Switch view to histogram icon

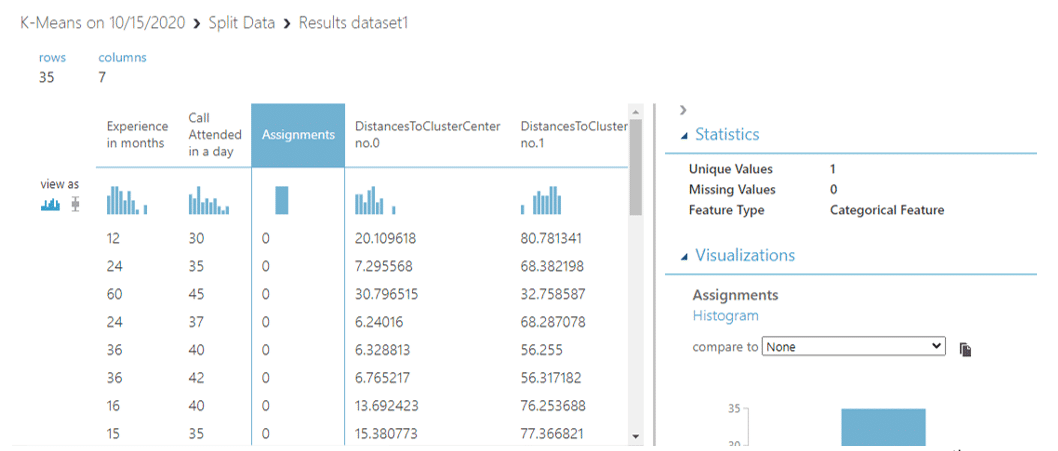(50, 204)
